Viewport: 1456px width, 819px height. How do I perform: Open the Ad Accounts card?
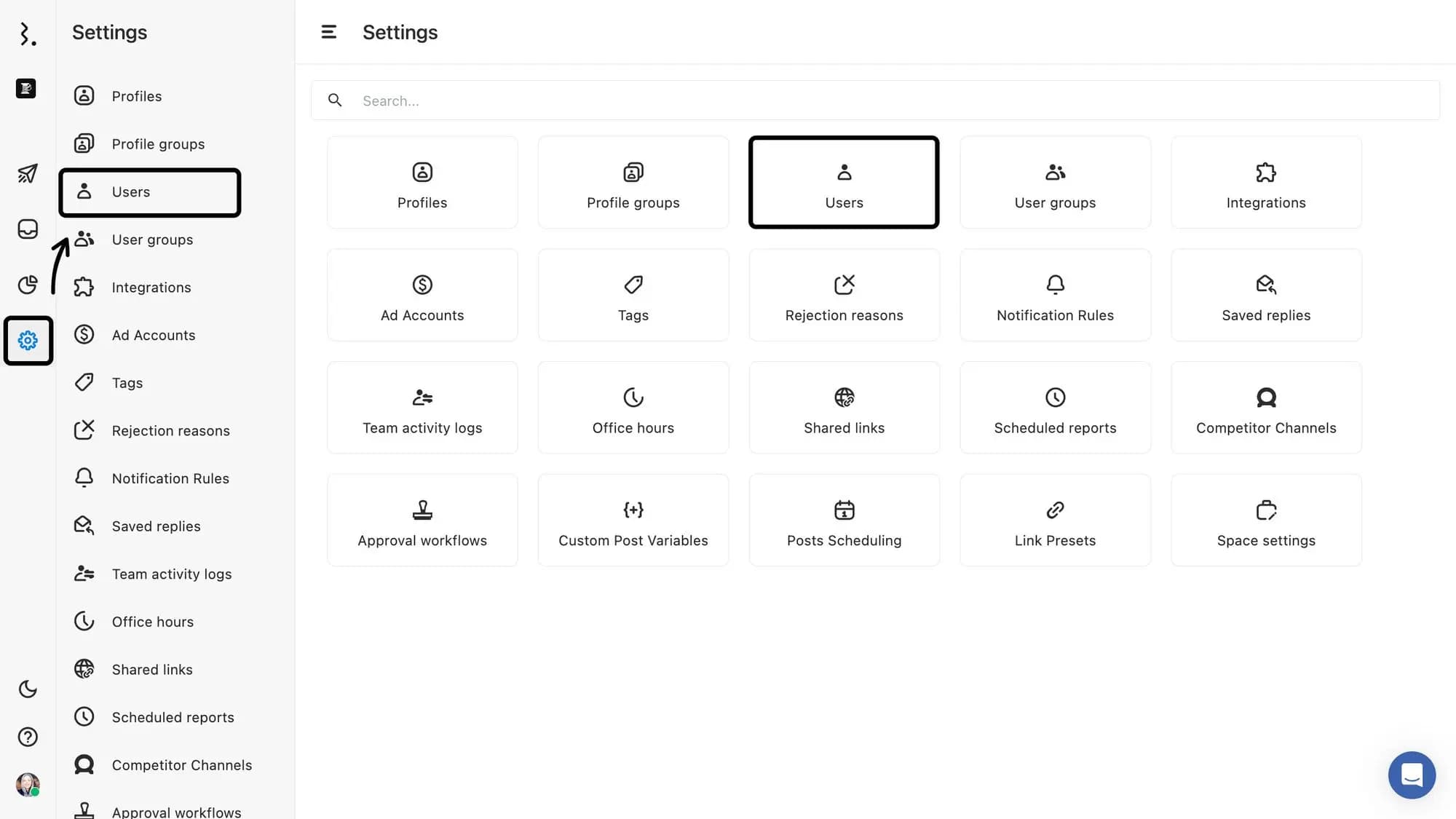[x=422, y=295]
